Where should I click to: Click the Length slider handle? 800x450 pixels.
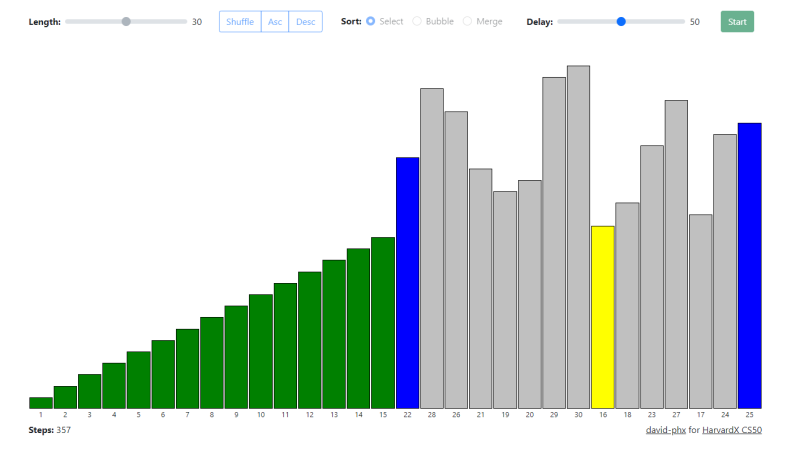pos(126,21)
